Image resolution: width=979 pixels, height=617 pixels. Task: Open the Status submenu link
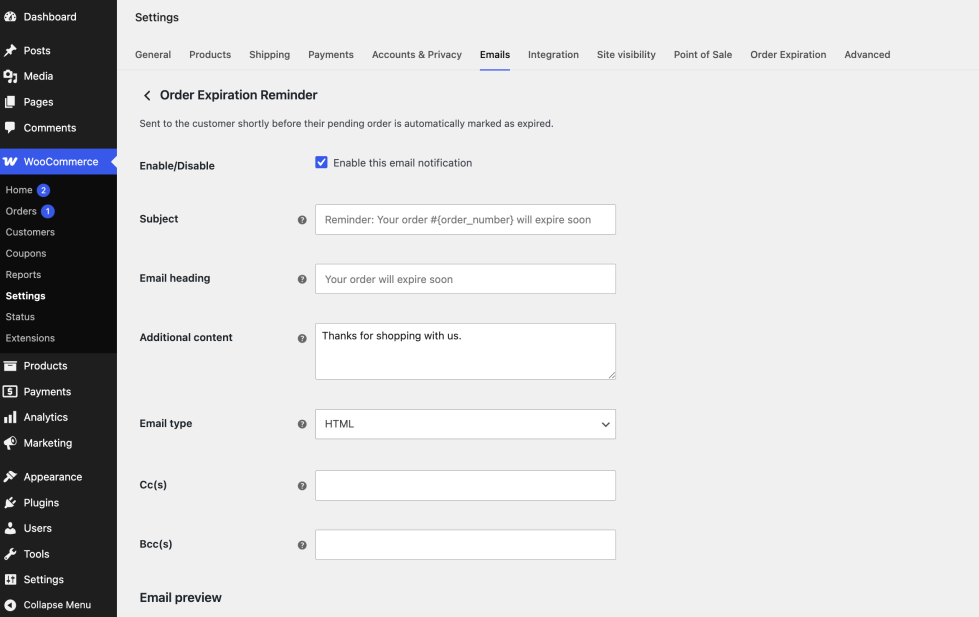point(20,317)
